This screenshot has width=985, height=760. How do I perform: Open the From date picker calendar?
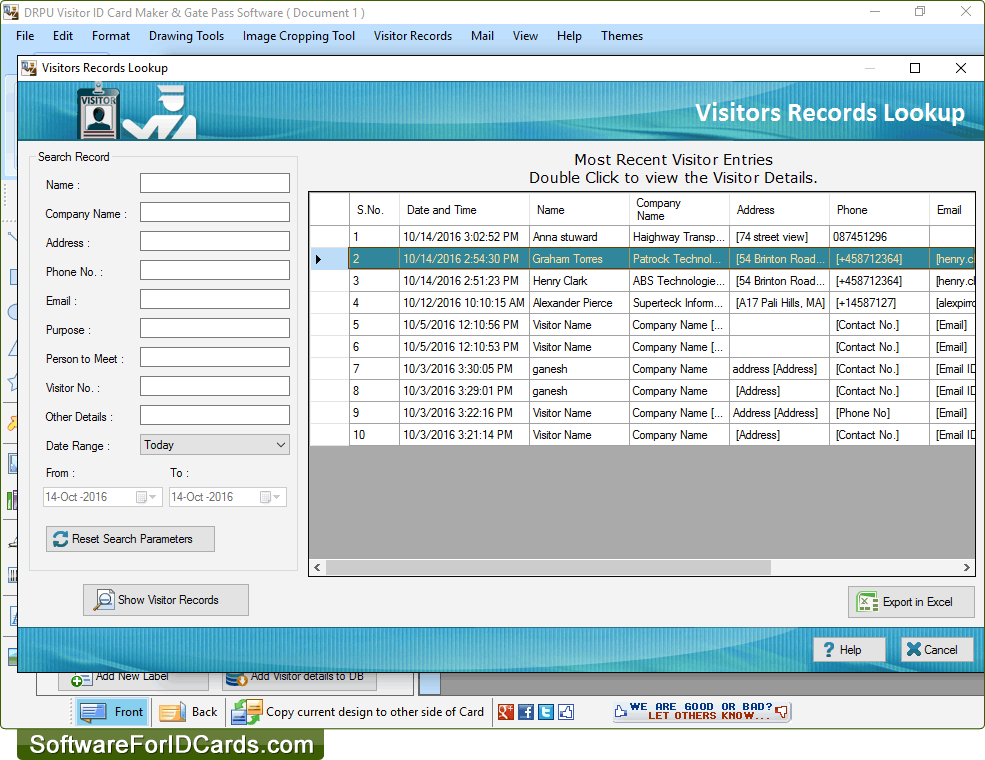point(146,497)
